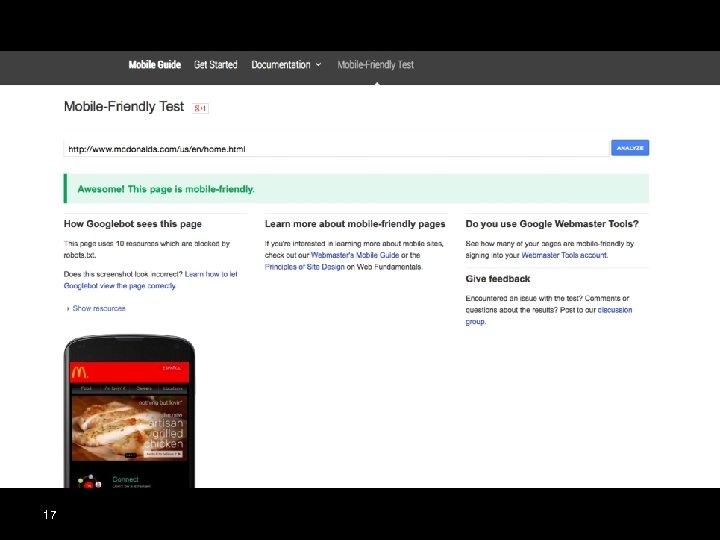
Task: Open the Mobile Guide home link
Action: 155,65
